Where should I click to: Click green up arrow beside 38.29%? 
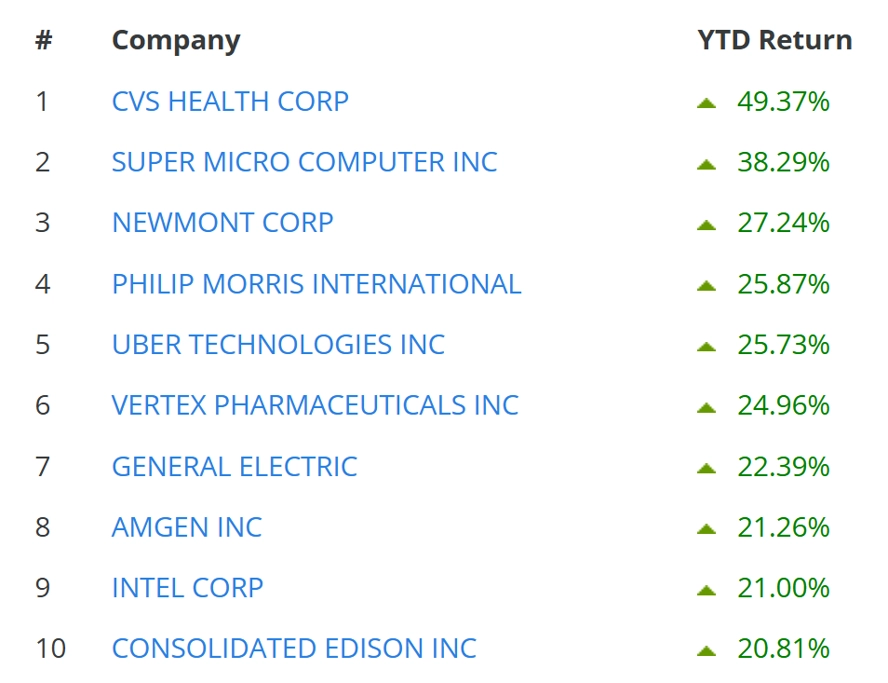tap(706, 165)
